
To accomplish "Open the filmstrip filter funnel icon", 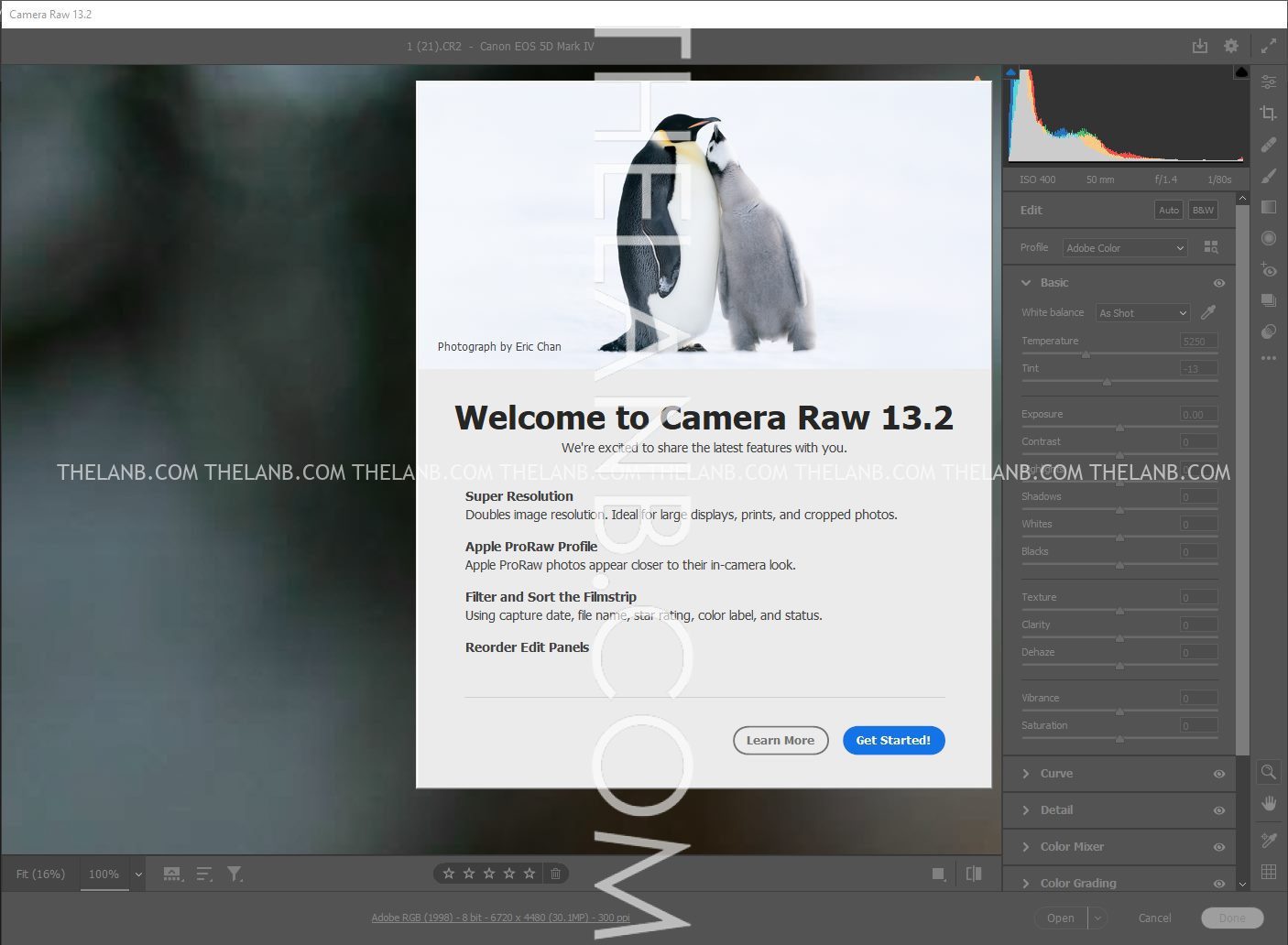I will click(235, 874).
